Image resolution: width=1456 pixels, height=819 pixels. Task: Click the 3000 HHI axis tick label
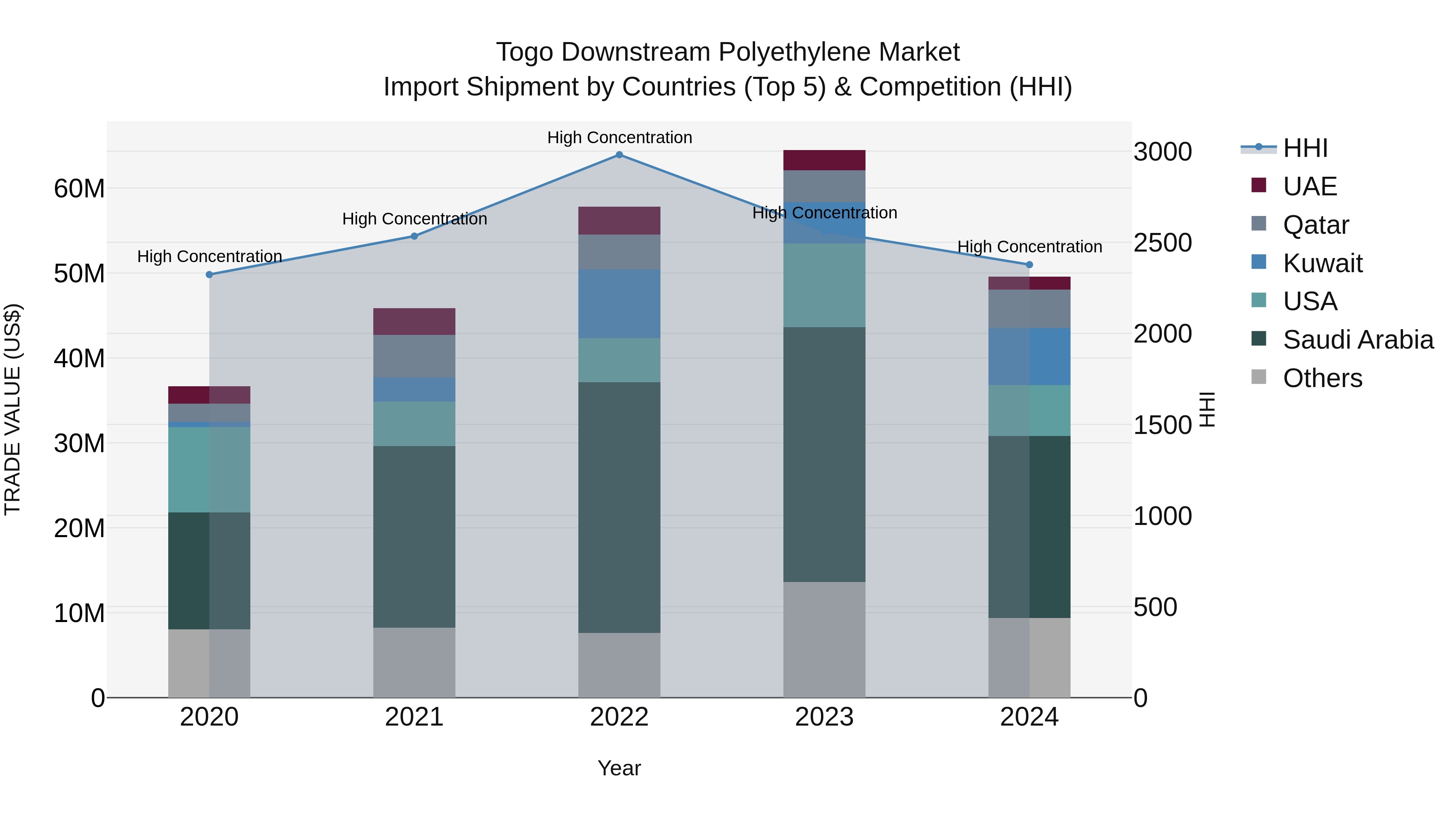point(1163,152)
